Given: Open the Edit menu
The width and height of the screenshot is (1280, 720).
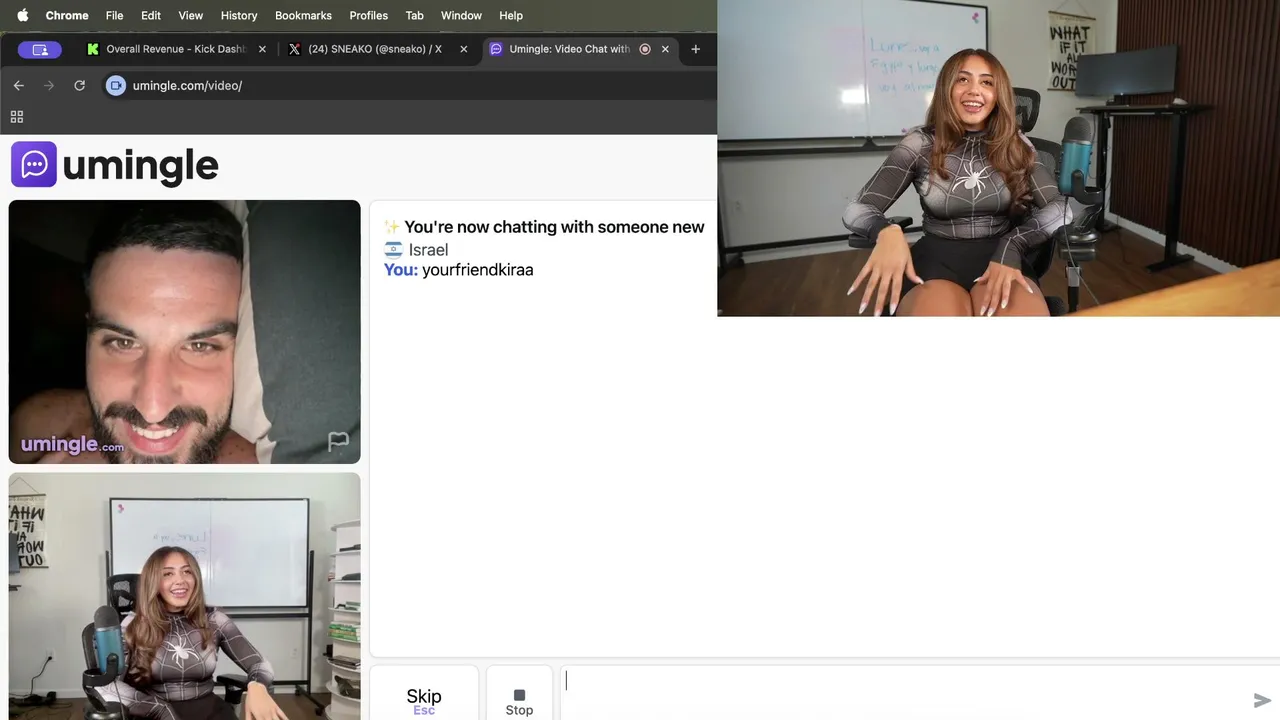Looking at the screenshot, I should [x=151, y=15].
